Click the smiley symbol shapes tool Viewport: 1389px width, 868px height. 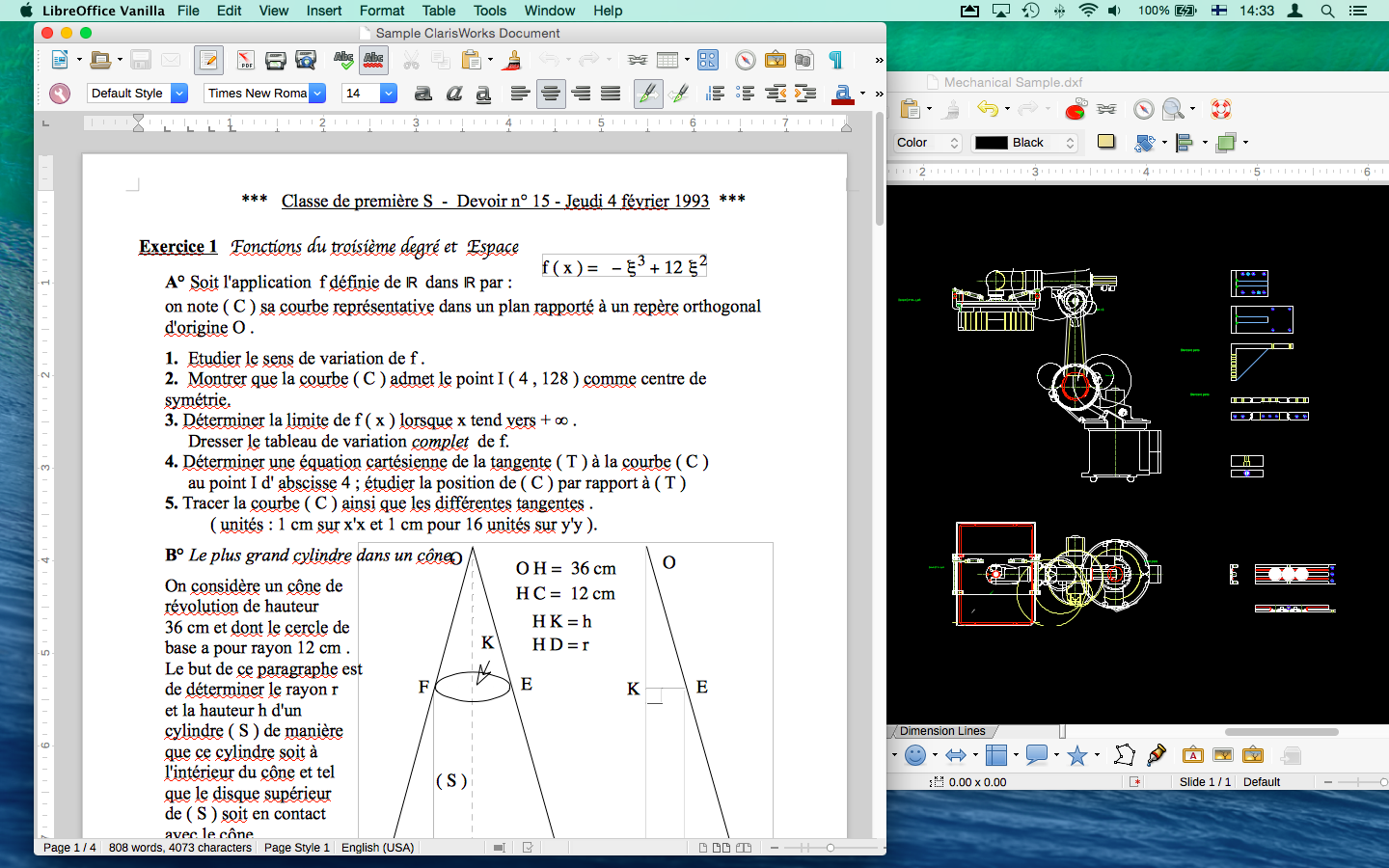coord(915,755)
